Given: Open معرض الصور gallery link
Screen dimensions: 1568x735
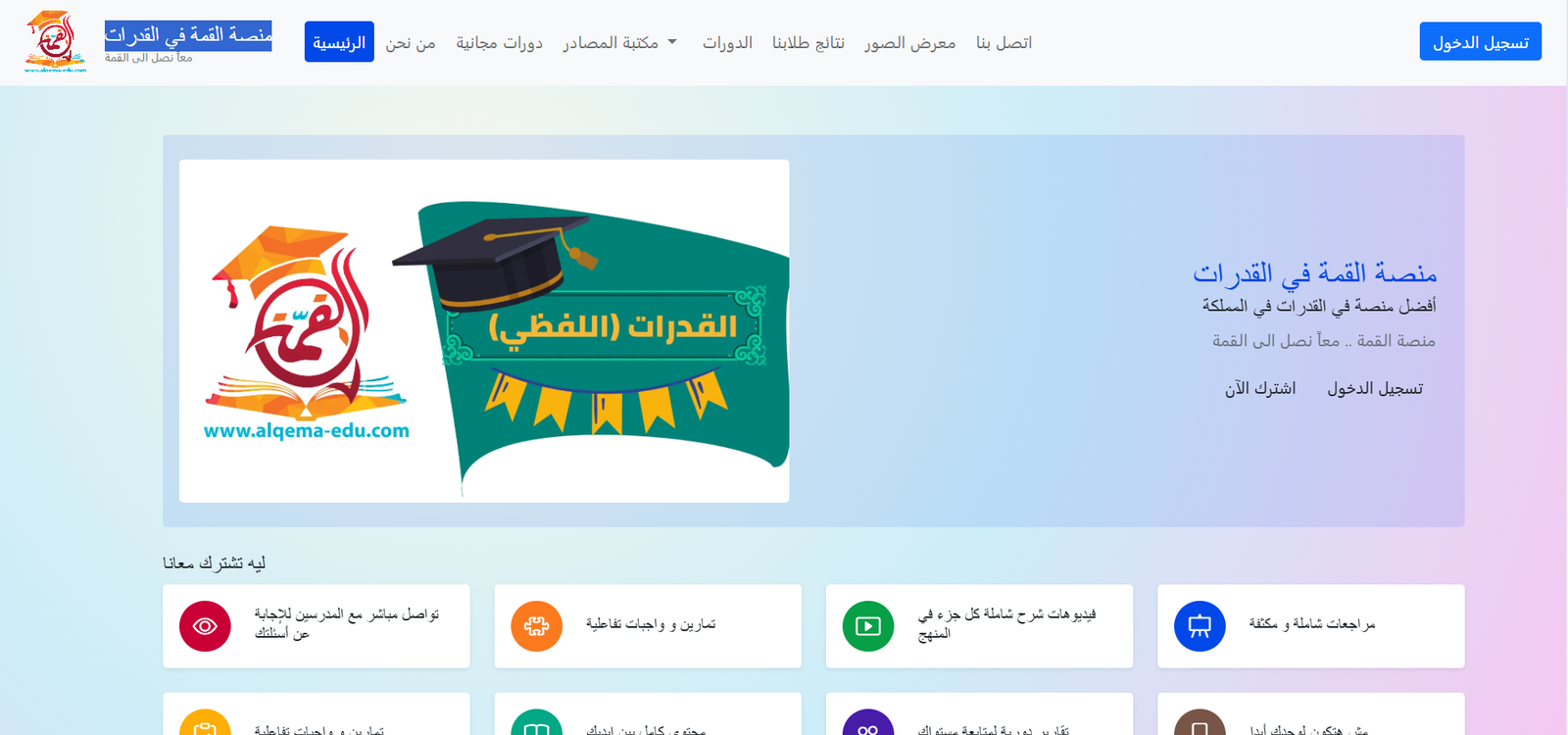Looking at the screenshot, I should pyautogui.click(x=909, y=42).
